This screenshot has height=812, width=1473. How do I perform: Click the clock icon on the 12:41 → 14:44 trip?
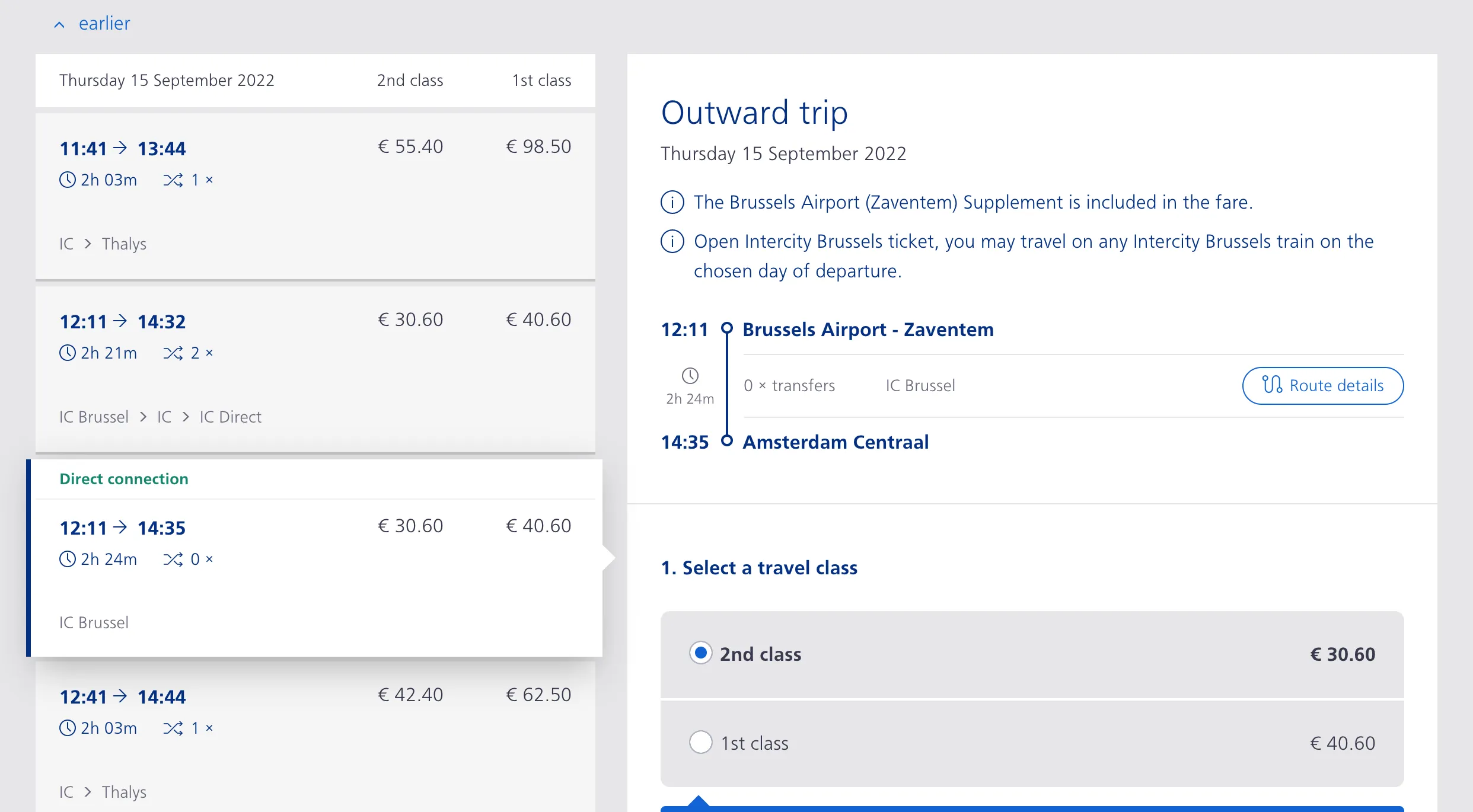(x=68, y=728)
